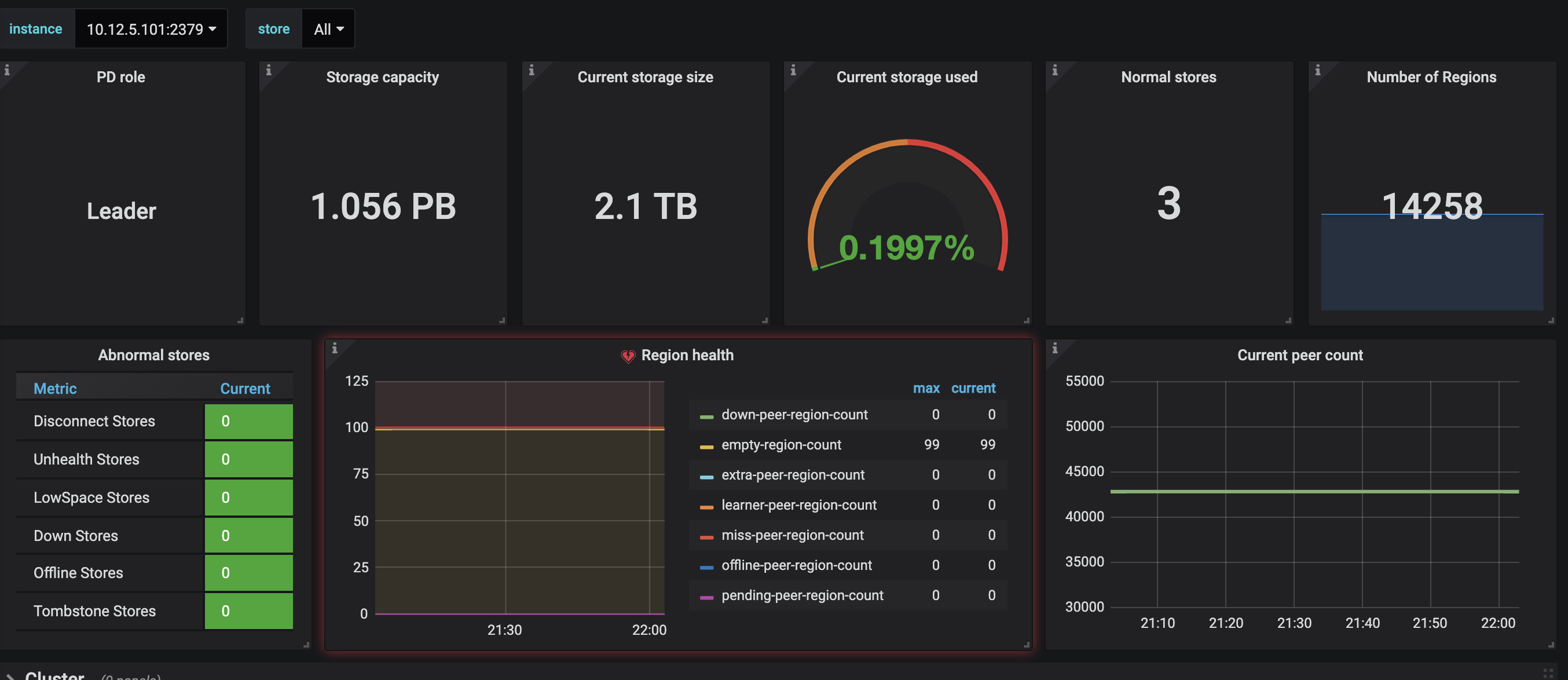The height and width of the screenshot is (680, 1568).
Task: Toggle empty-region-count series in legend
Action: point(781,445)
